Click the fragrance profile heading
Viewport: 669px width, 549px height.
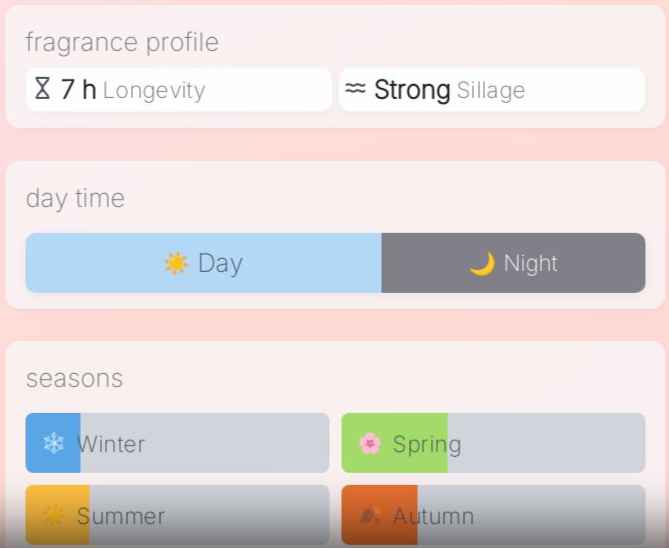tap(122, 42)
